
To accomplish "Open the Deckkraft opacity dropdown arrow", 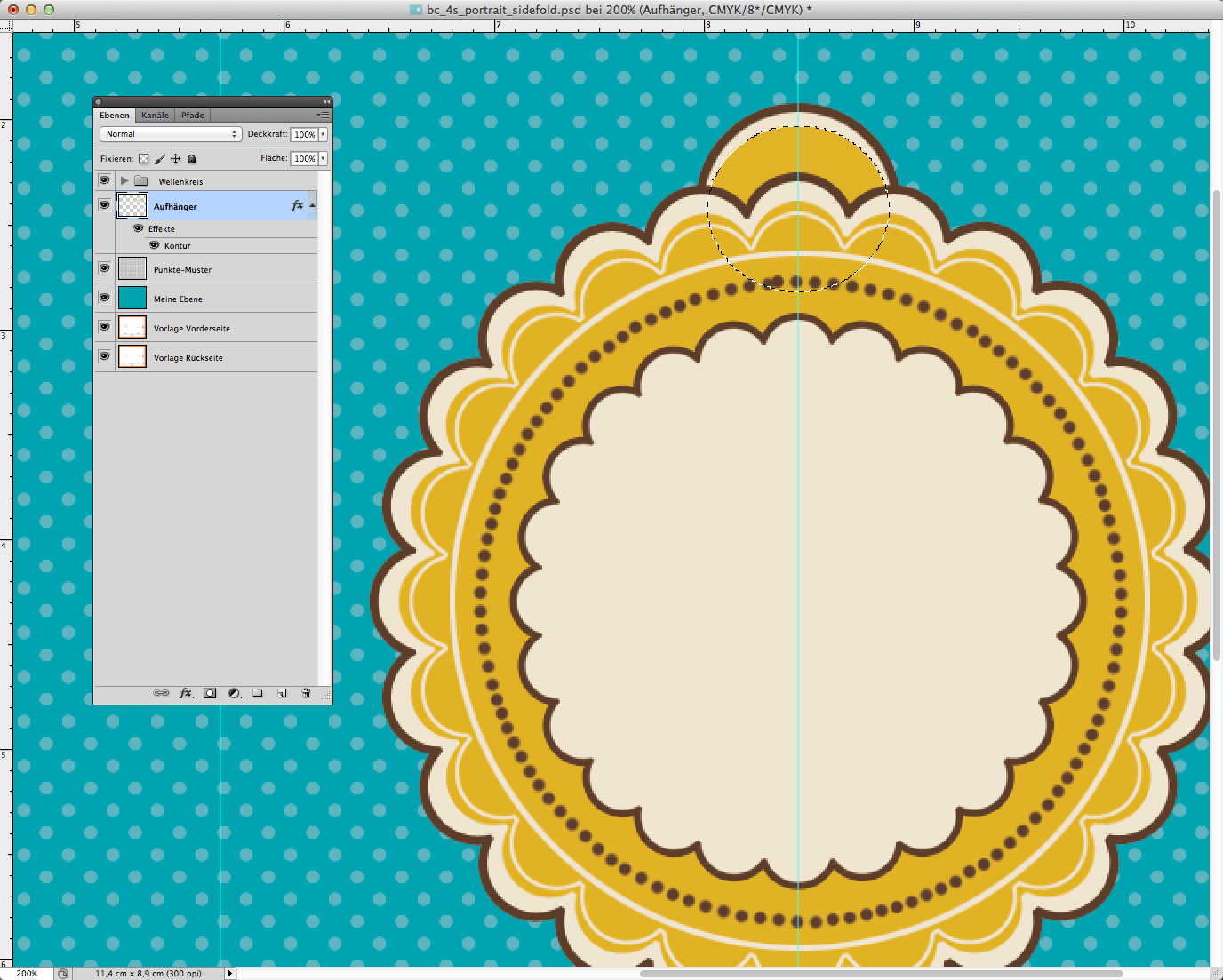I will [323, 134].
